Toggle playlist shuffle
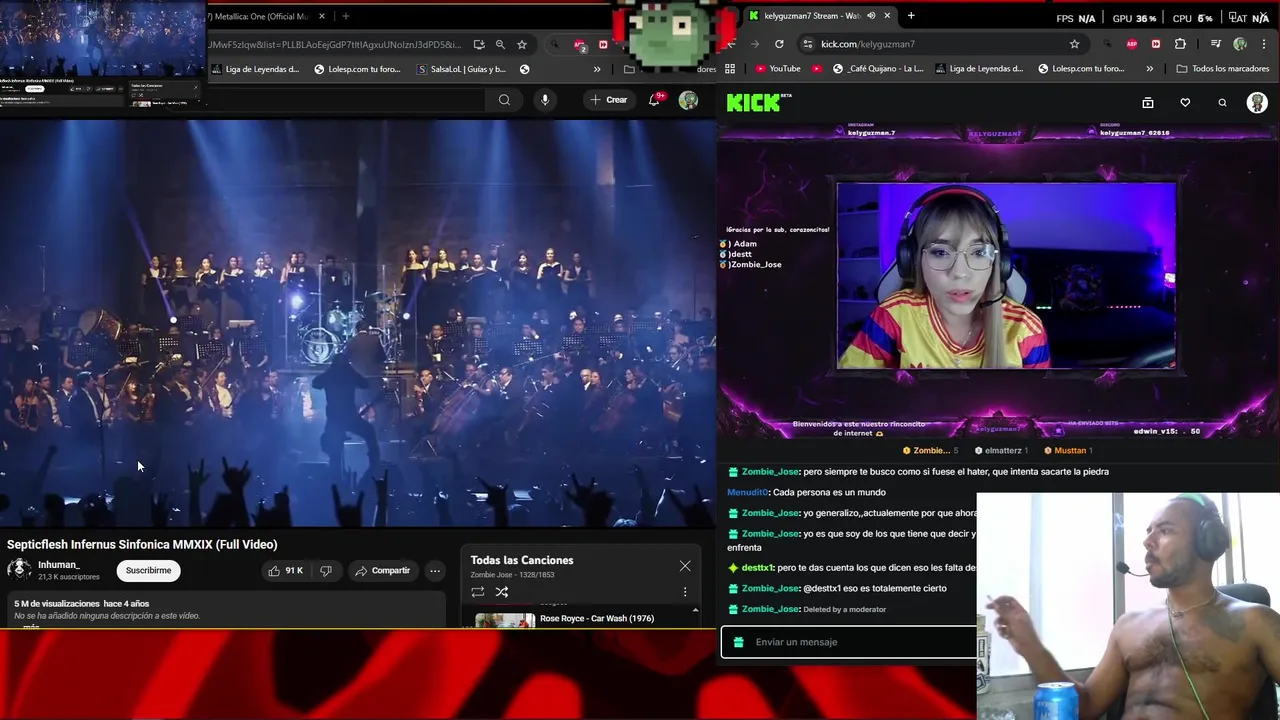This screenshot has height=720, width=1280. coord(502,591)
